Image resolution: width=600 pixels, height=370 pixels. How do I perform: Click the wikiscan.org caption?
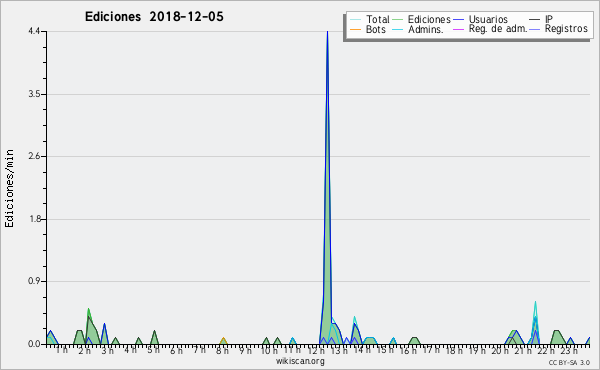pos(300,361)
